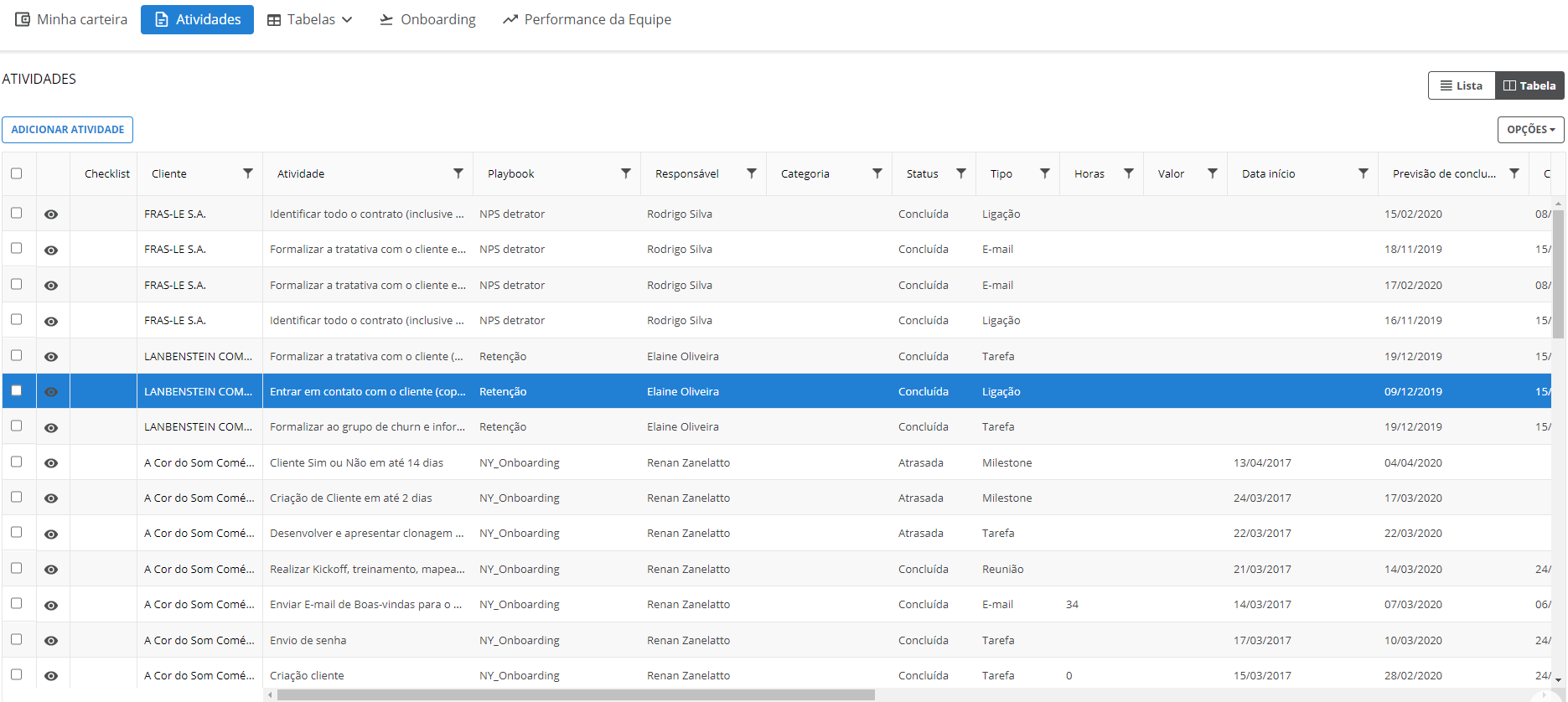Screen dimensions: 1568x702
Task: Open filter for Previsão de conclusão column
Action: coord(1514,173)
